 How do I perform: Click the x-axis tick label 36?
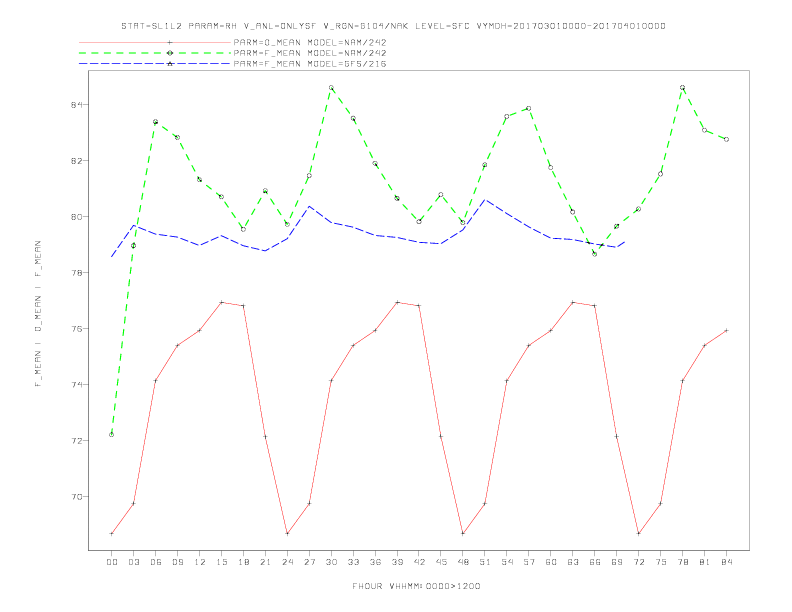click(x=375, y=562)
